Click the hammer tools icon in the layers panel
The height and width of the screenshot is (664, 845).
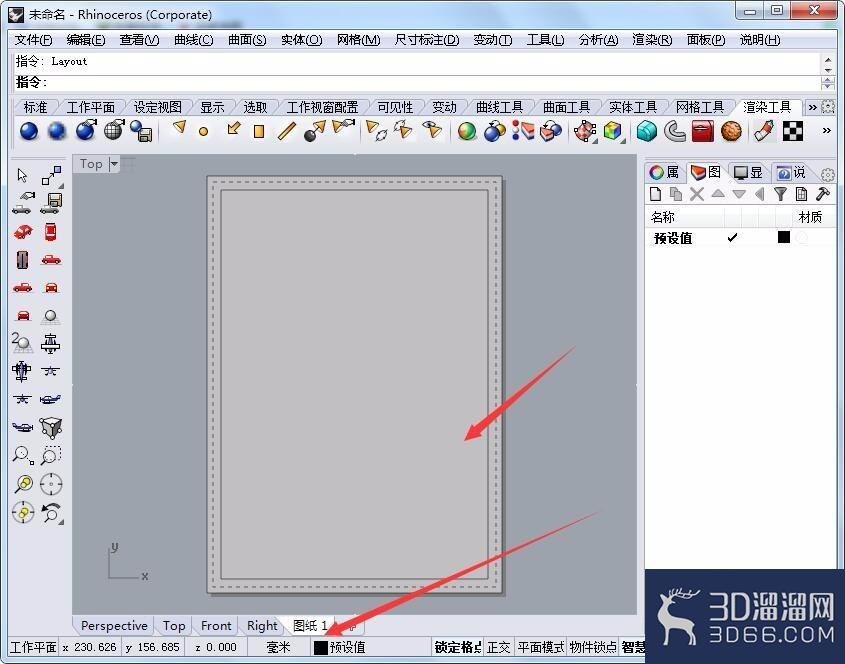(x=823, y=193)
